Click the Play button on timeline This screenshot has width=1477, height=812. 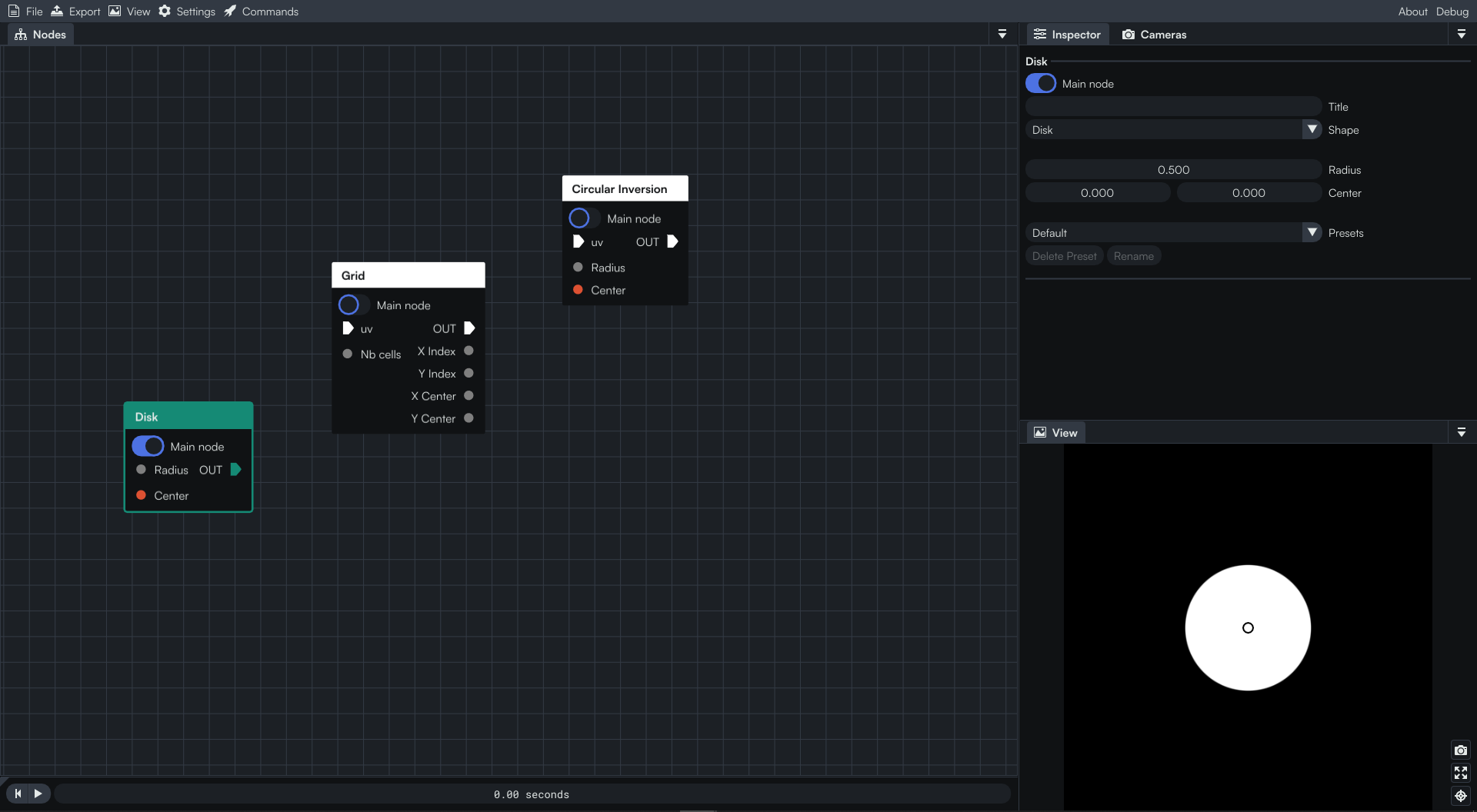pyautogui.click(x=38, y=793)
